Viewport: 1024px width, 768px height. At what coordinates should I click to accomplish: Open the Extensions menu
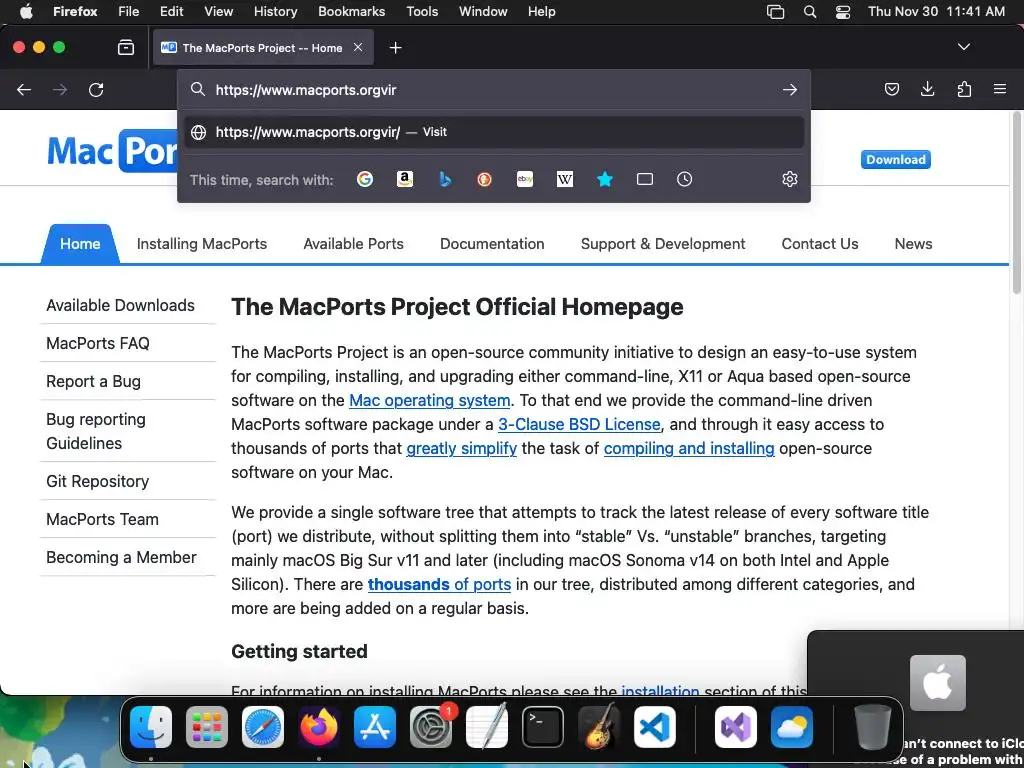(964, 89)
